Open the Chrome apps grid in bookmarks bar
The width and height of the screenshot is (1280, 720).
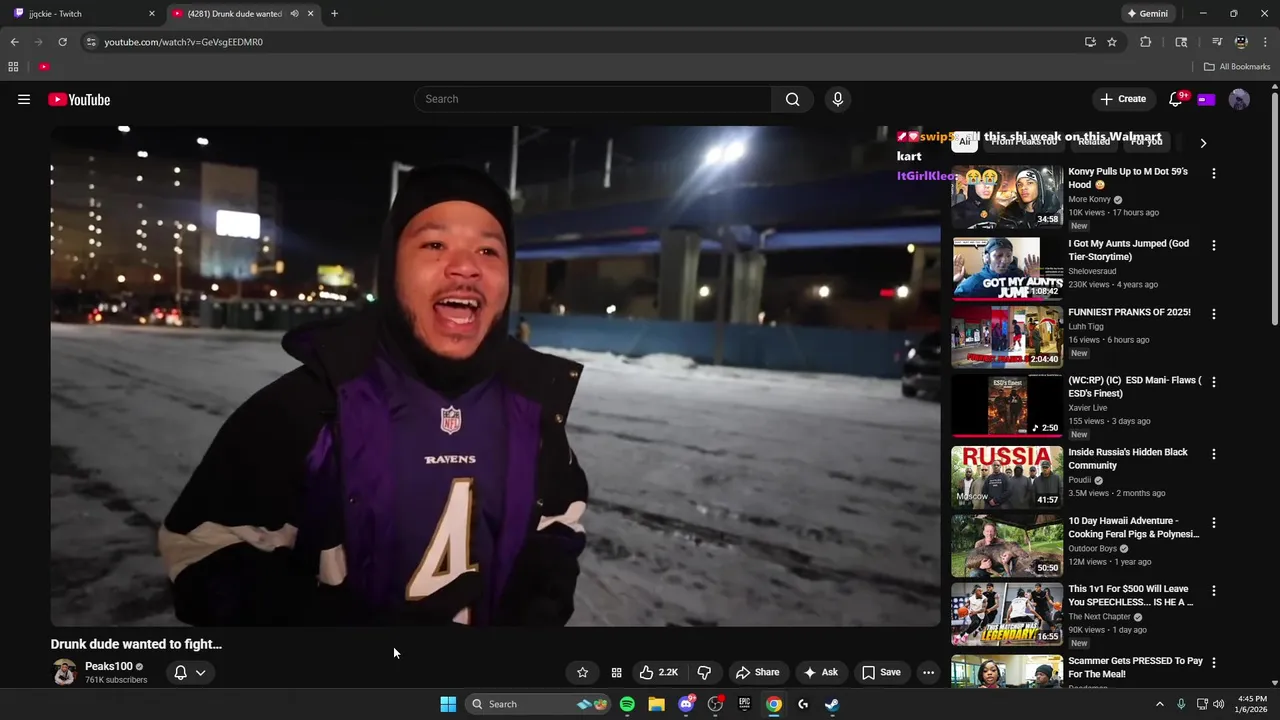(x=13, y=67)
